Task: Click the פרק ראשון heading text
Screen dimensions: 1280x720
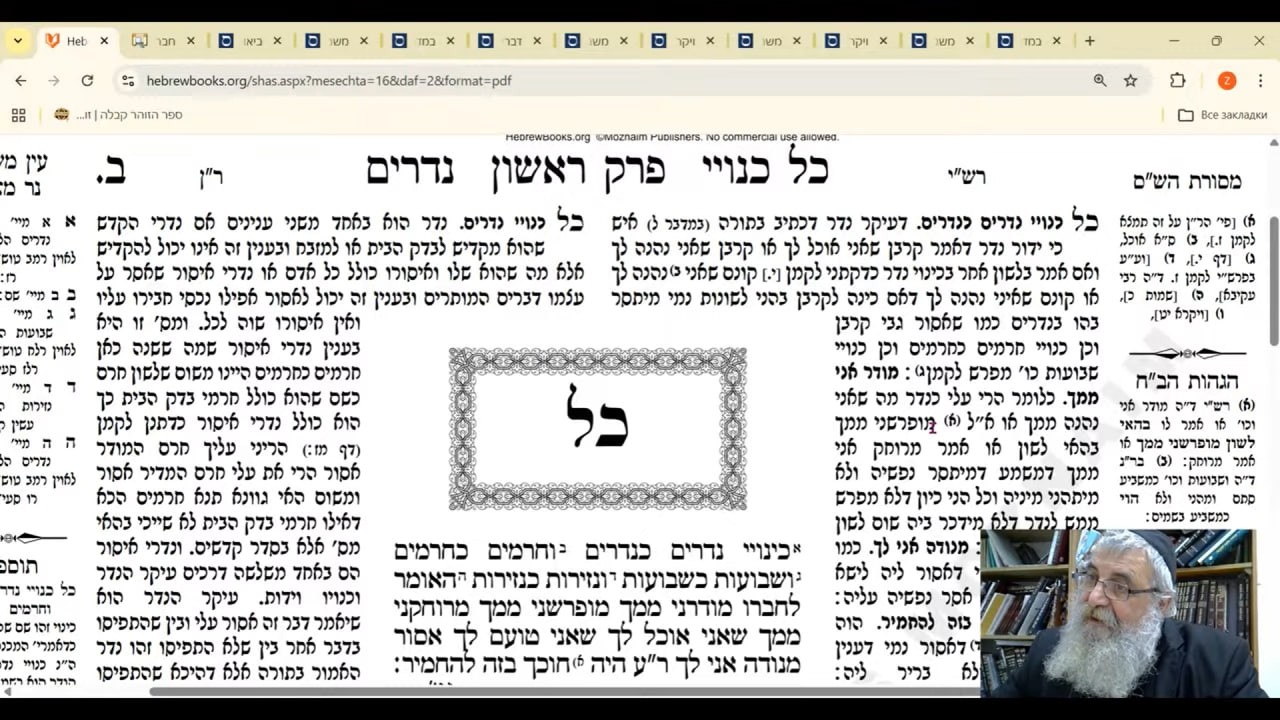Action: point(577,171)
